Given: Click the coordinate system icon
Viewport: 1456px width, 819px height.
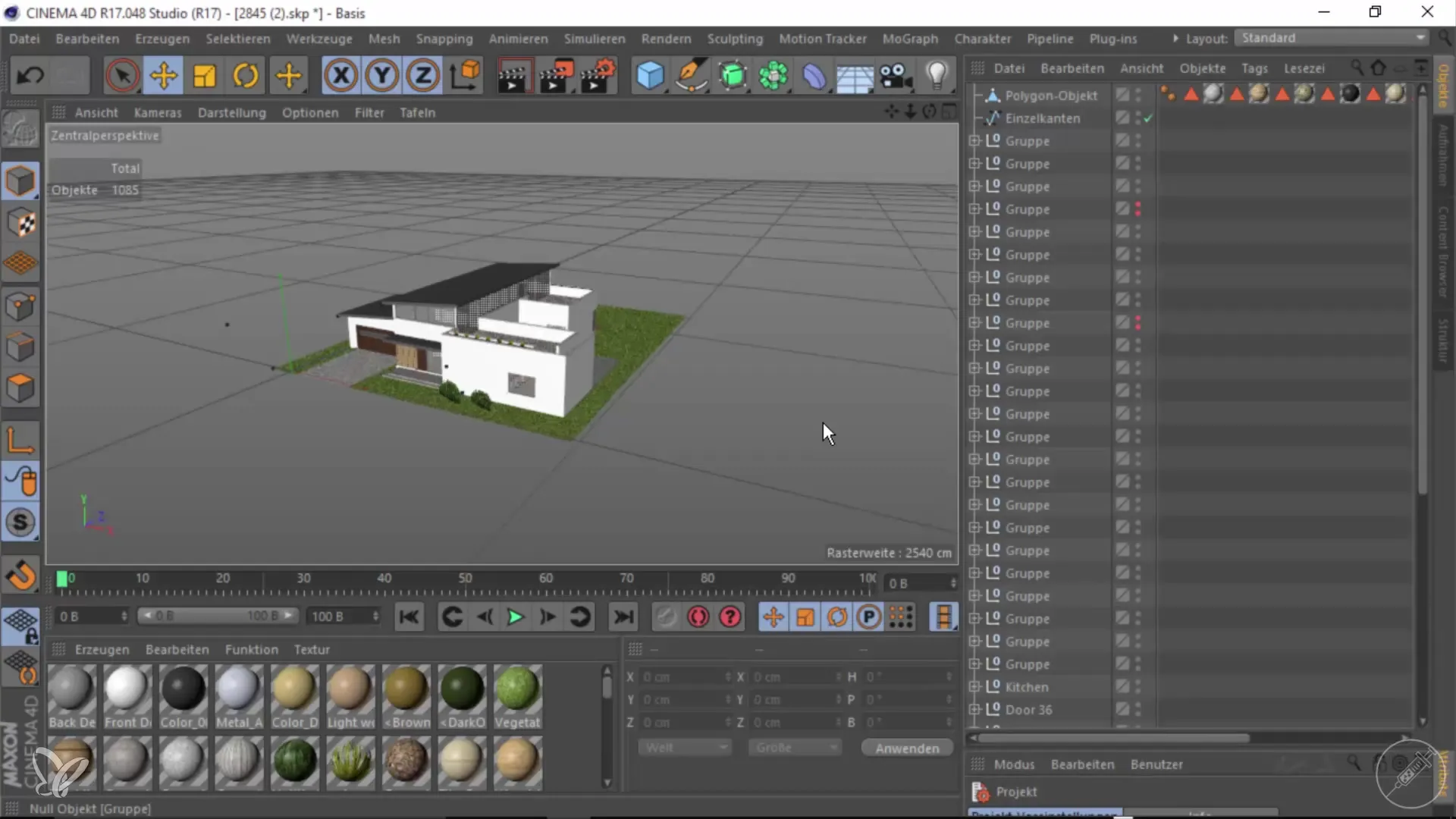Looking at the screenshot, I should (x=465, y=75).
